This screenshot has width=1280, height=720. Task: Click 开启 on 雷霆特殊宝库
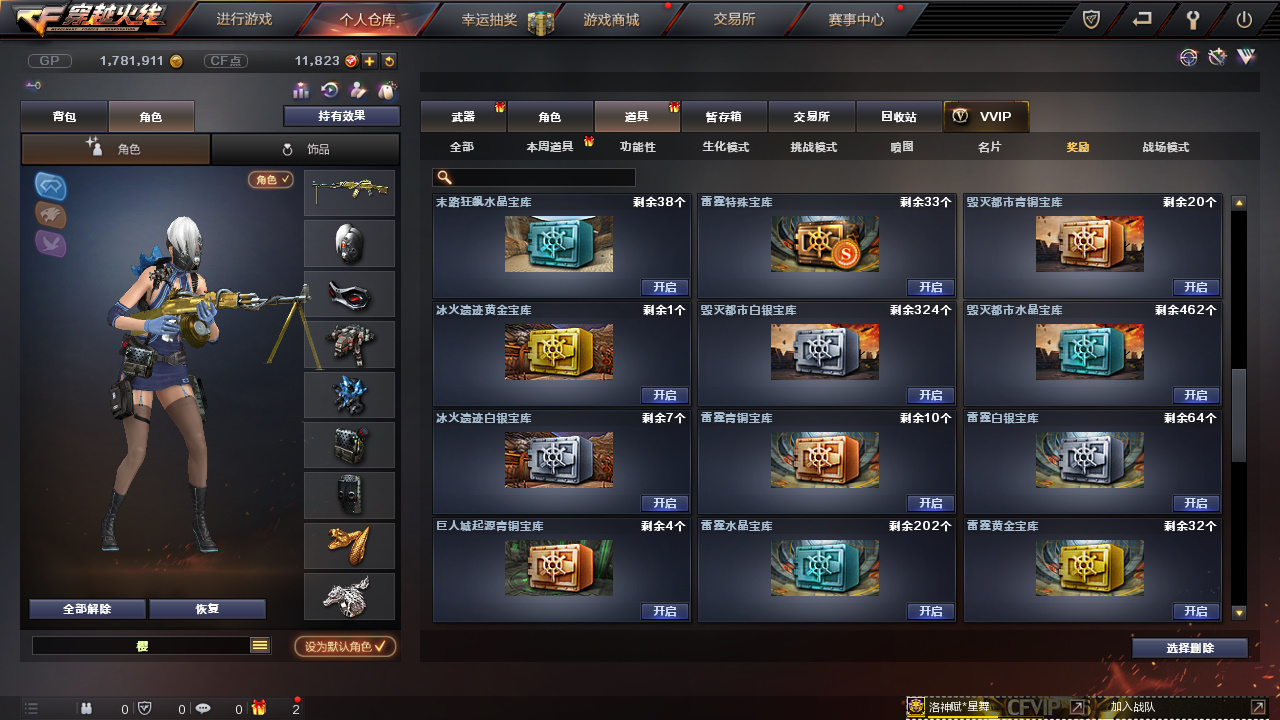[x=931, y=287]
